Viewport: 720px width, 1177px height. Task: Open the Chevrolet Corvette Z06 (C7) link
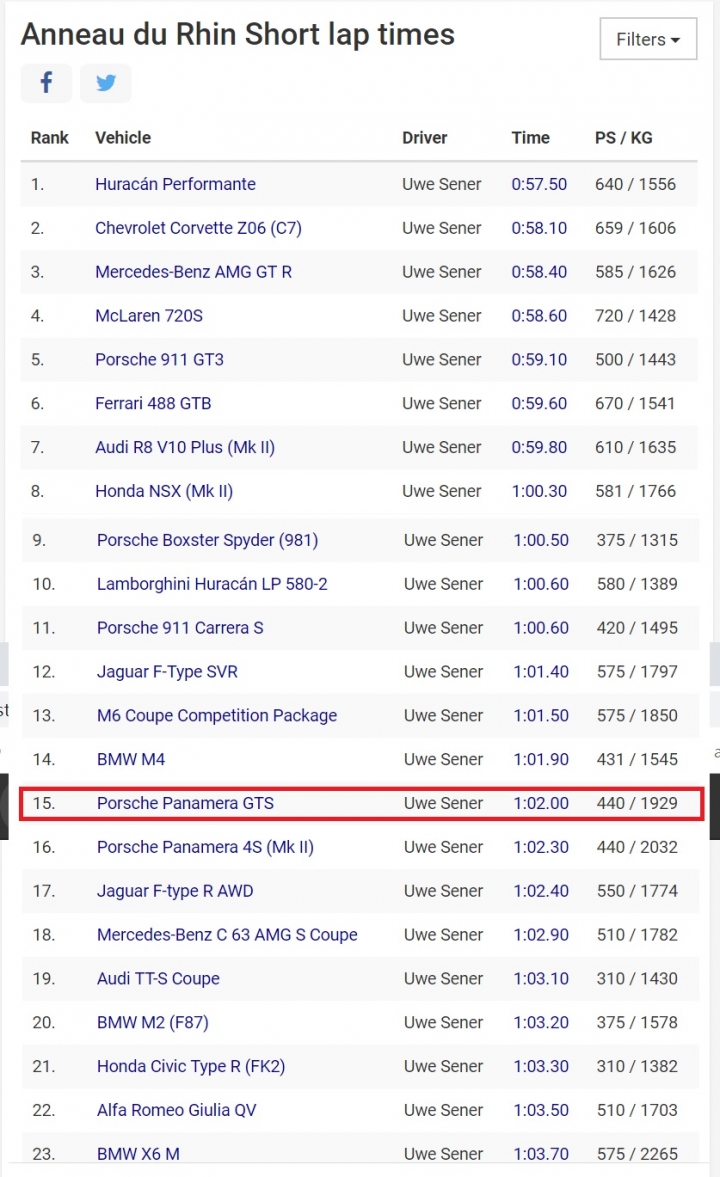pyautogui.click(x=198, y=228)
